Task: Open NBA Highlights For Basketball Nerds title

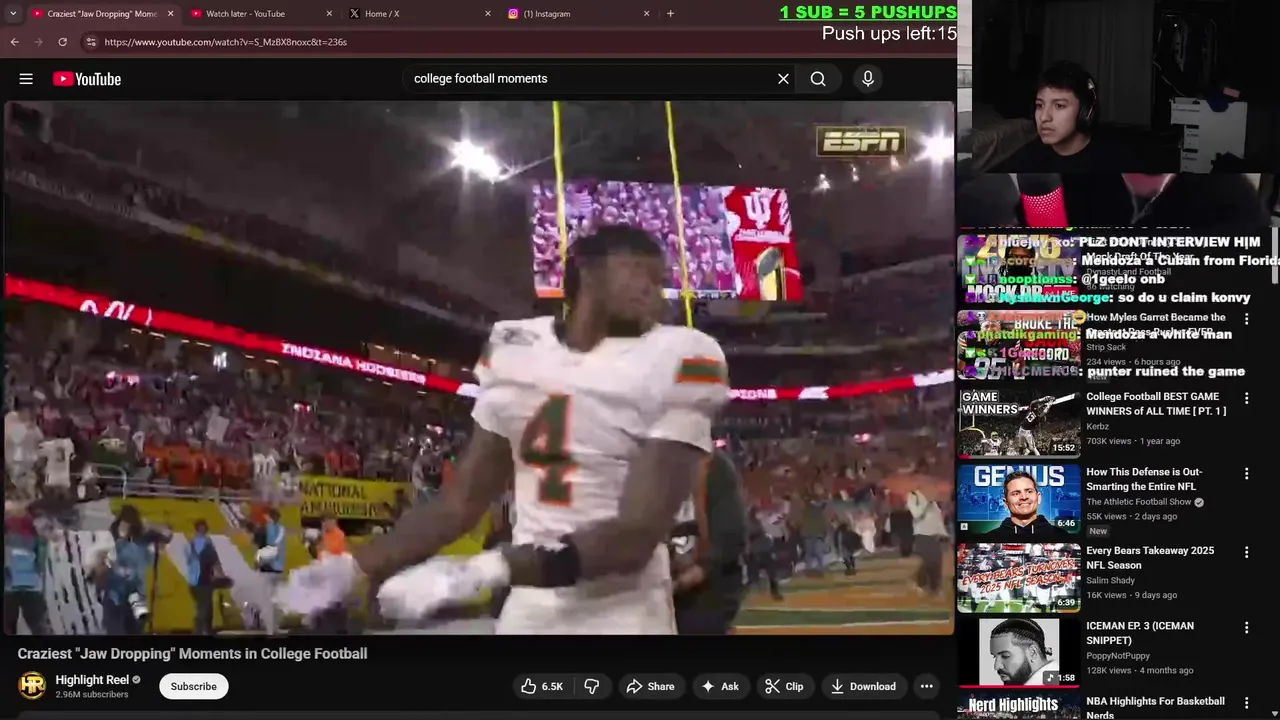Action: [x=1155, y=708]
